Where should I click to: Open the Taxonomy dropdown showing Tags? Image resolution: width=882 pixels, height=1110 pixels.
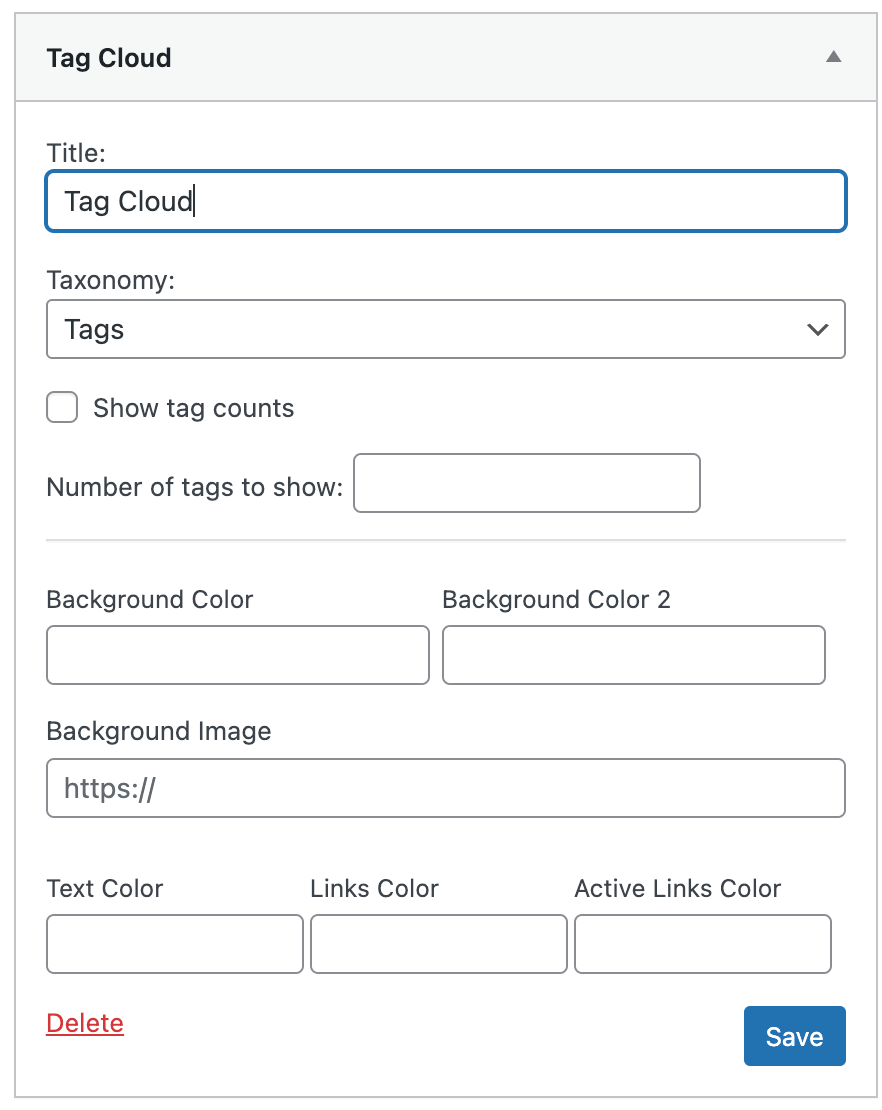(445, 329)
